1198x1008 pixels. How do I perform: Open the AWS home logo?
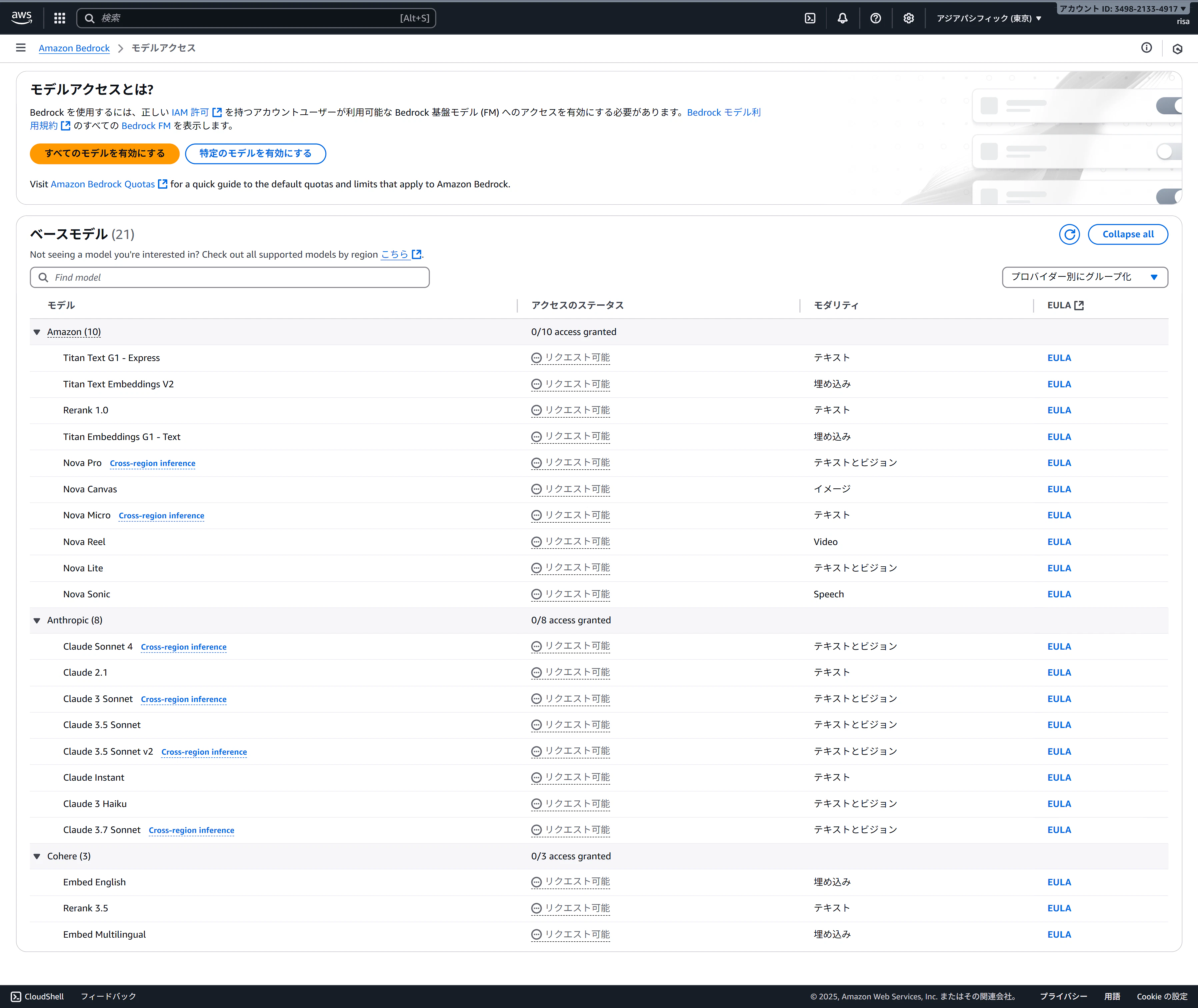(22, 18)
